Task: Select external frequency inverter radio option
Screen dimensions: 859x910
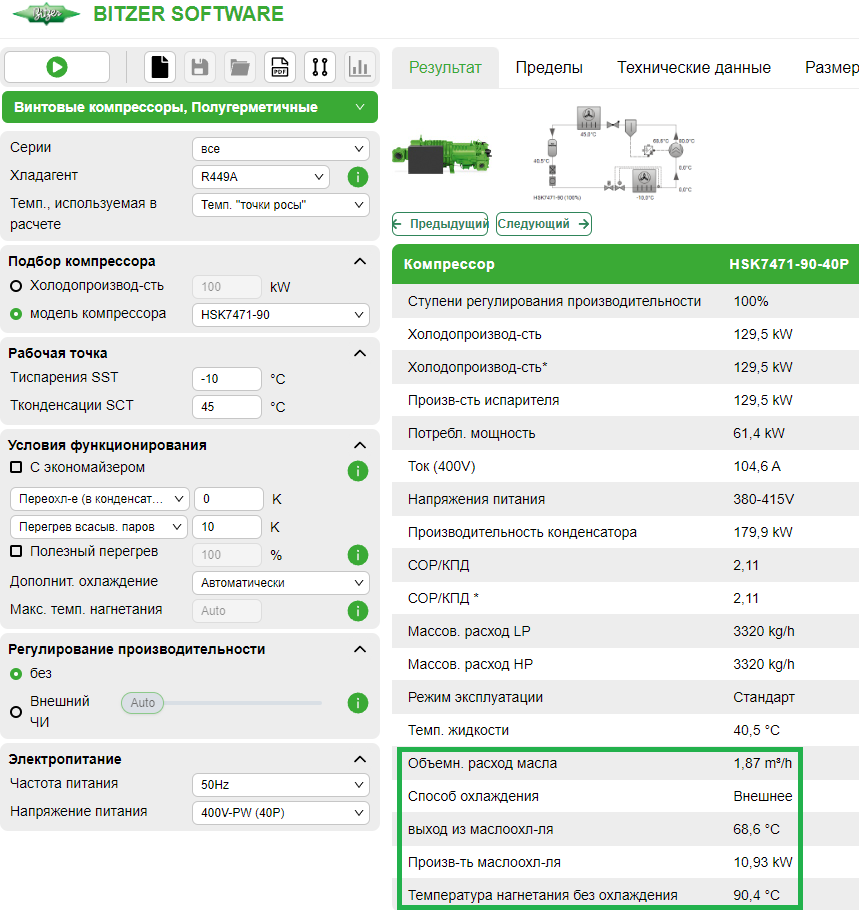Action: [16, 712]
